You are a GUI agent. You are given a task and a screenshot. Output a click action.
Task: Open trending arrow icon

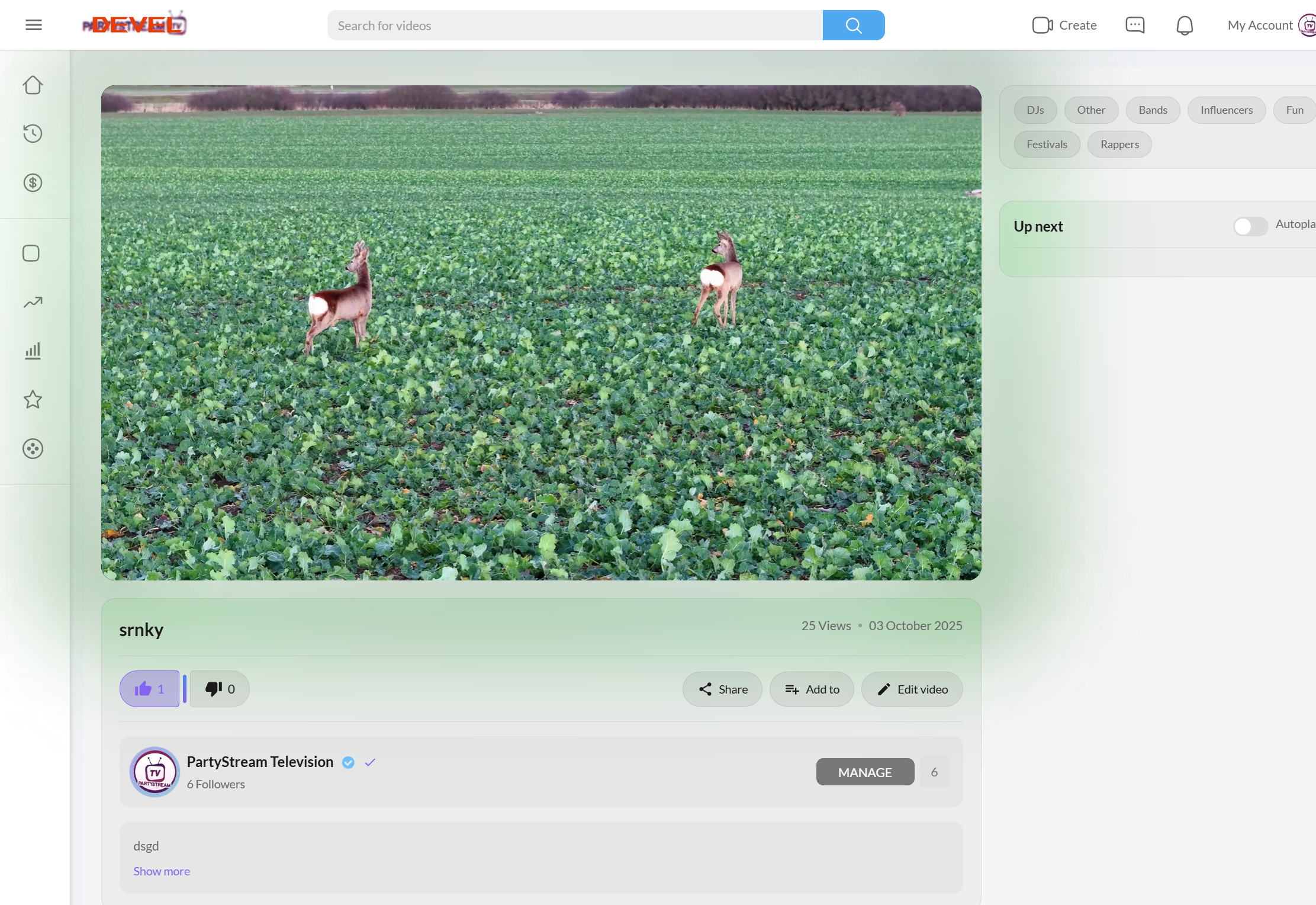(x=33, y=303)
